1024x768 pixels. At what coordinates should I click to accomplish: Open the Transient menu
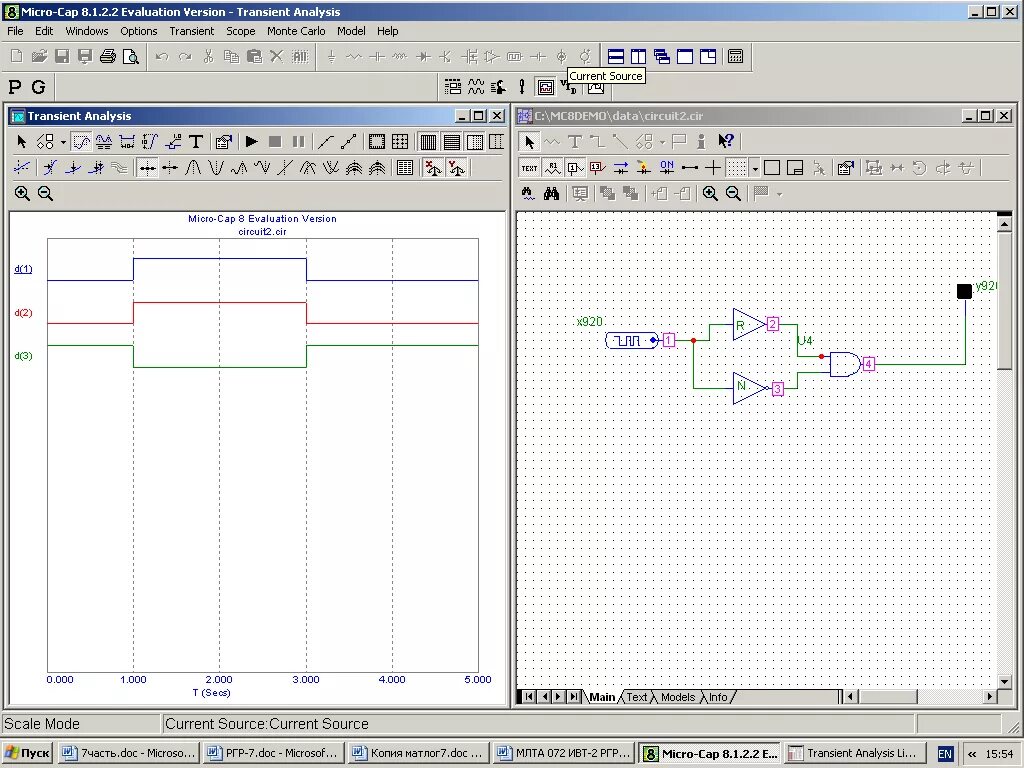(x=191, y=31)
